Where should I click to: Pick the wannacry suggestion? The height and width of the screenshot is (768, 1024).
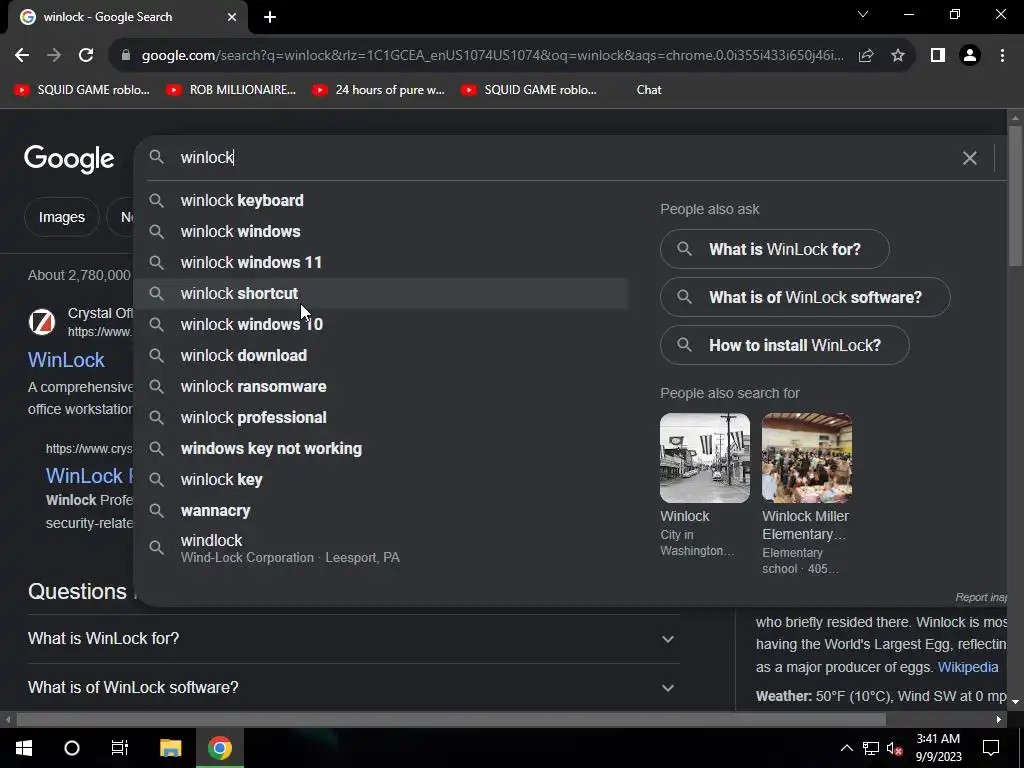[x=381, y=511]
